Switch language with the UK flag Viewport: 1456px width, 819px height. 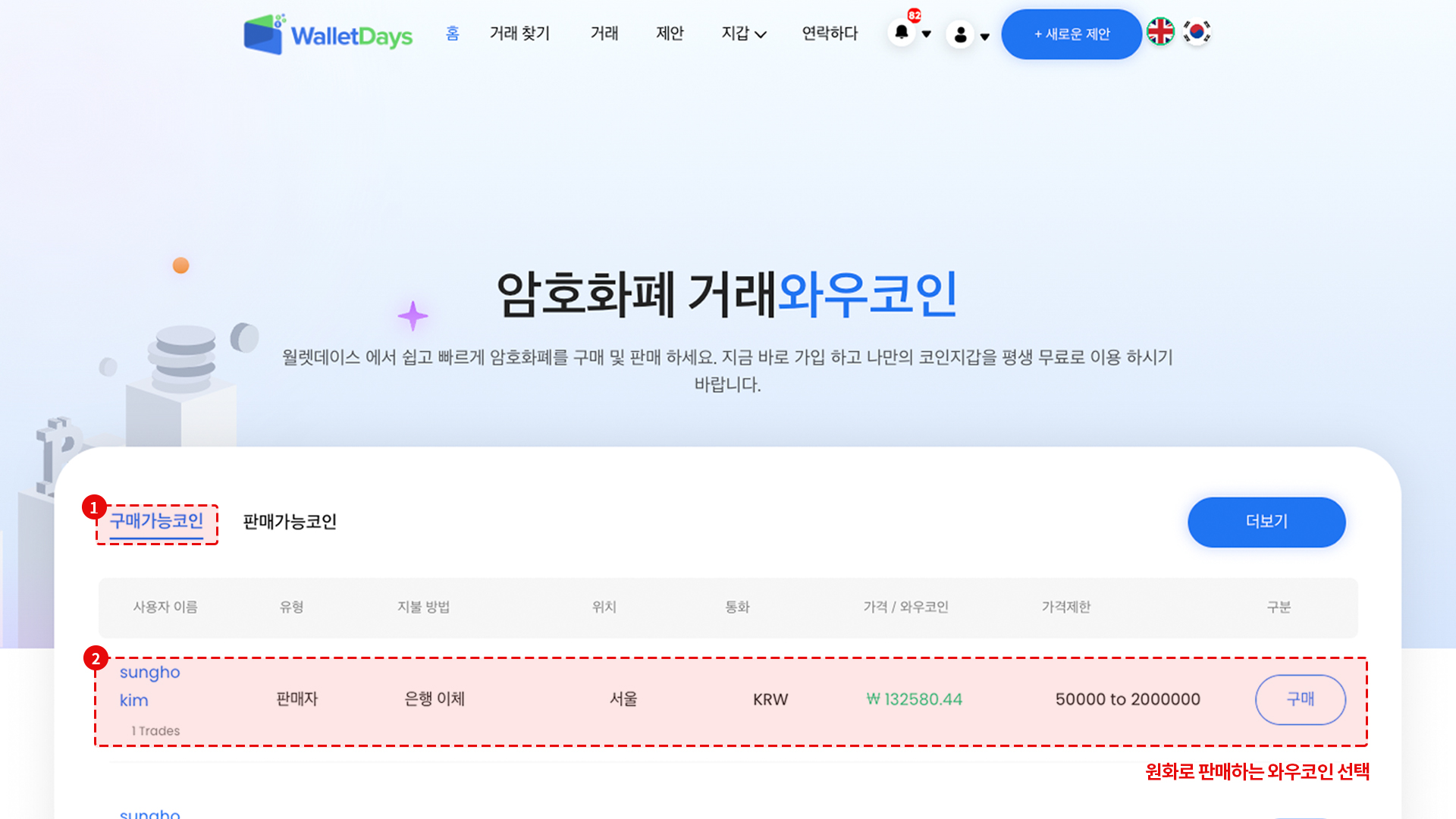click(x=1160, y=32)
